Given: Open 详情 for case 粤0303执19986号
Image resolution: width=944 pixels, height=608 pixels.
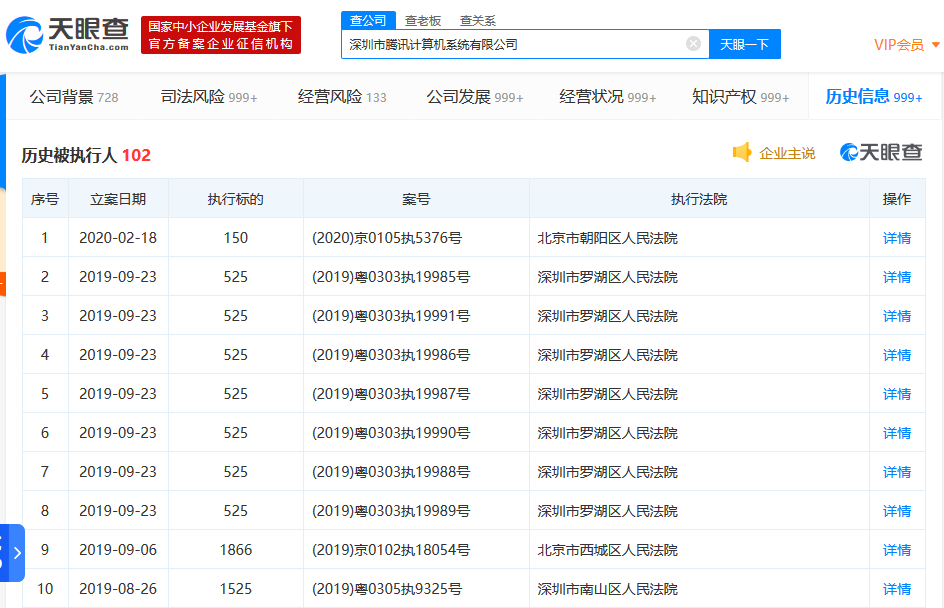Looking at the screenshot, I should tap(896, 355).
